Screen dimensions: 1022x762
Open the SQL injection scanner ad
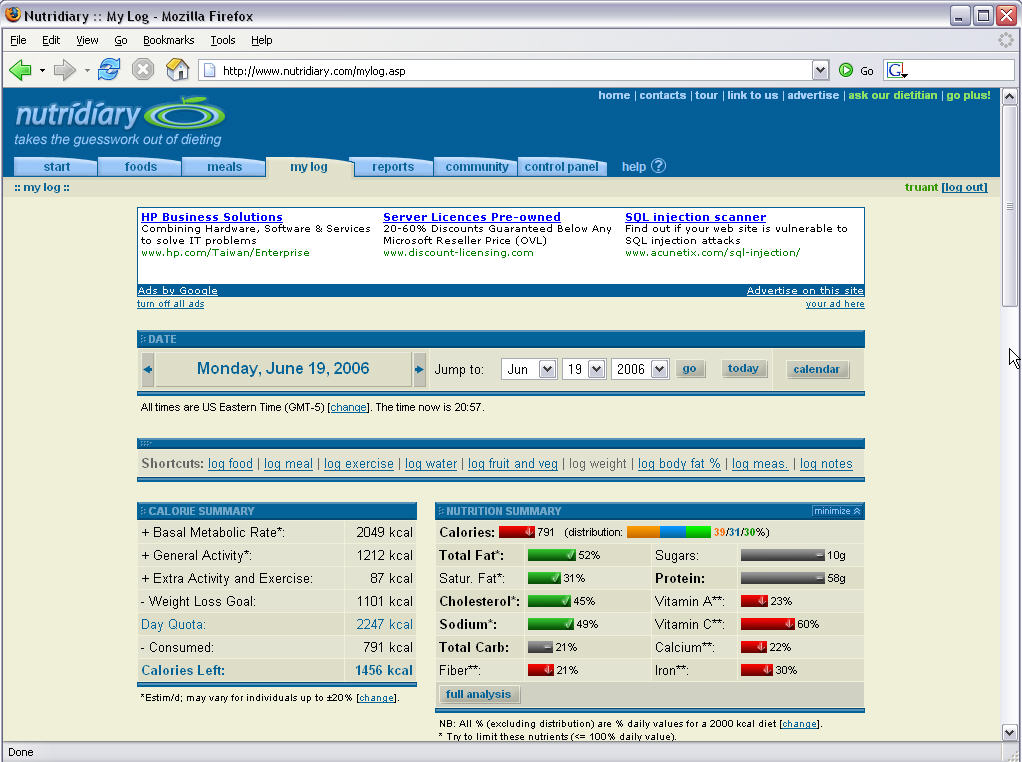click(695, 217)
